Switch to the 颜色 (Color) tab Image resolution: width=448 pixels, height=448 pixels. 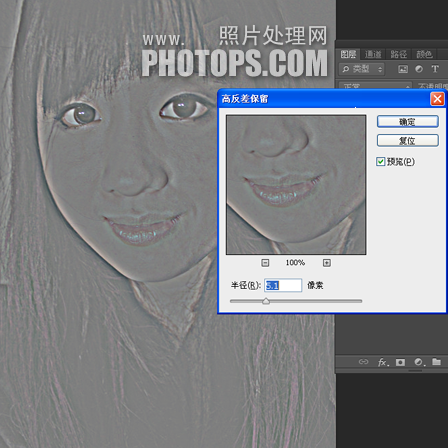[x=424, y=54]
